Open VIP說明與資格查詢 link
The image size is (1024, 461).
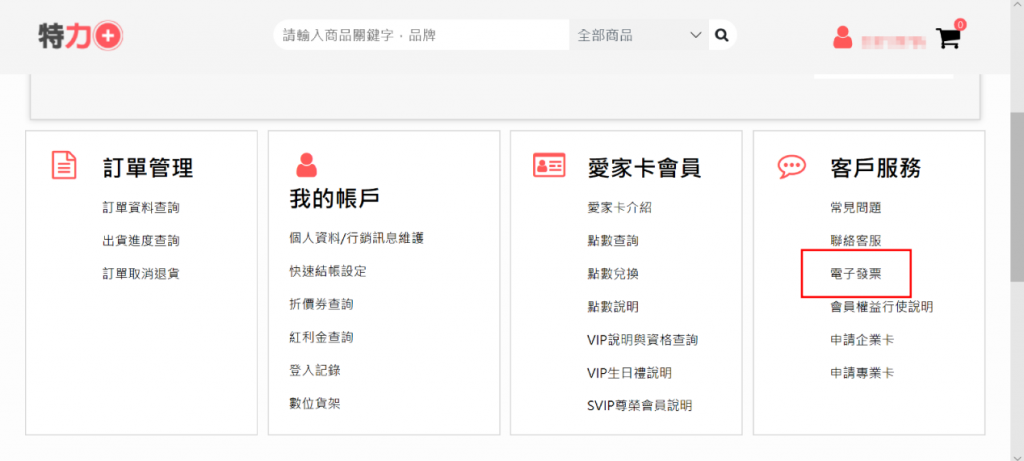point(643,340)
